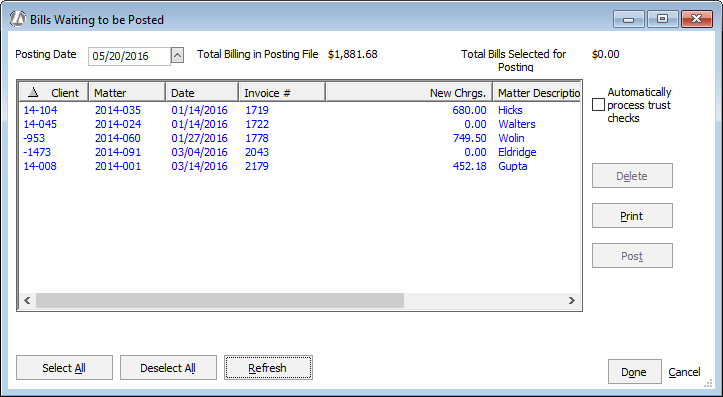
Task: Click date 01/27/2016 cell
Action: (200, 138)
